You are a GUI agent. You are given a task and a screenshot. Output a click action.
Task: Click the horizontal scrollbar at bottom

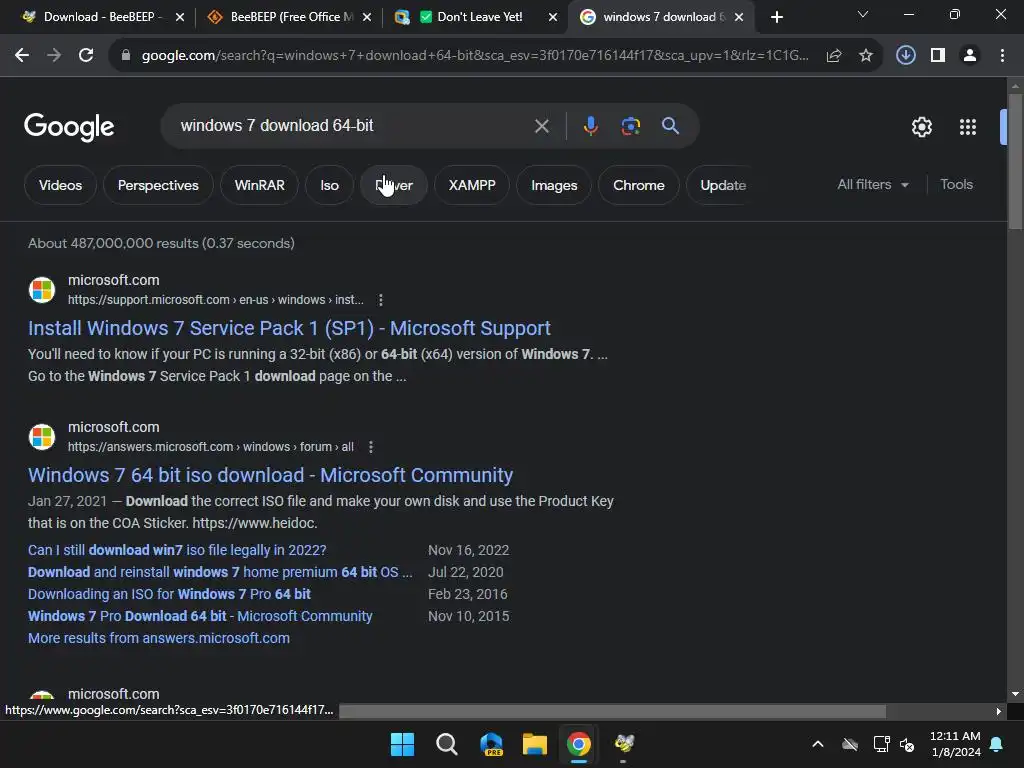click(613, 711)
